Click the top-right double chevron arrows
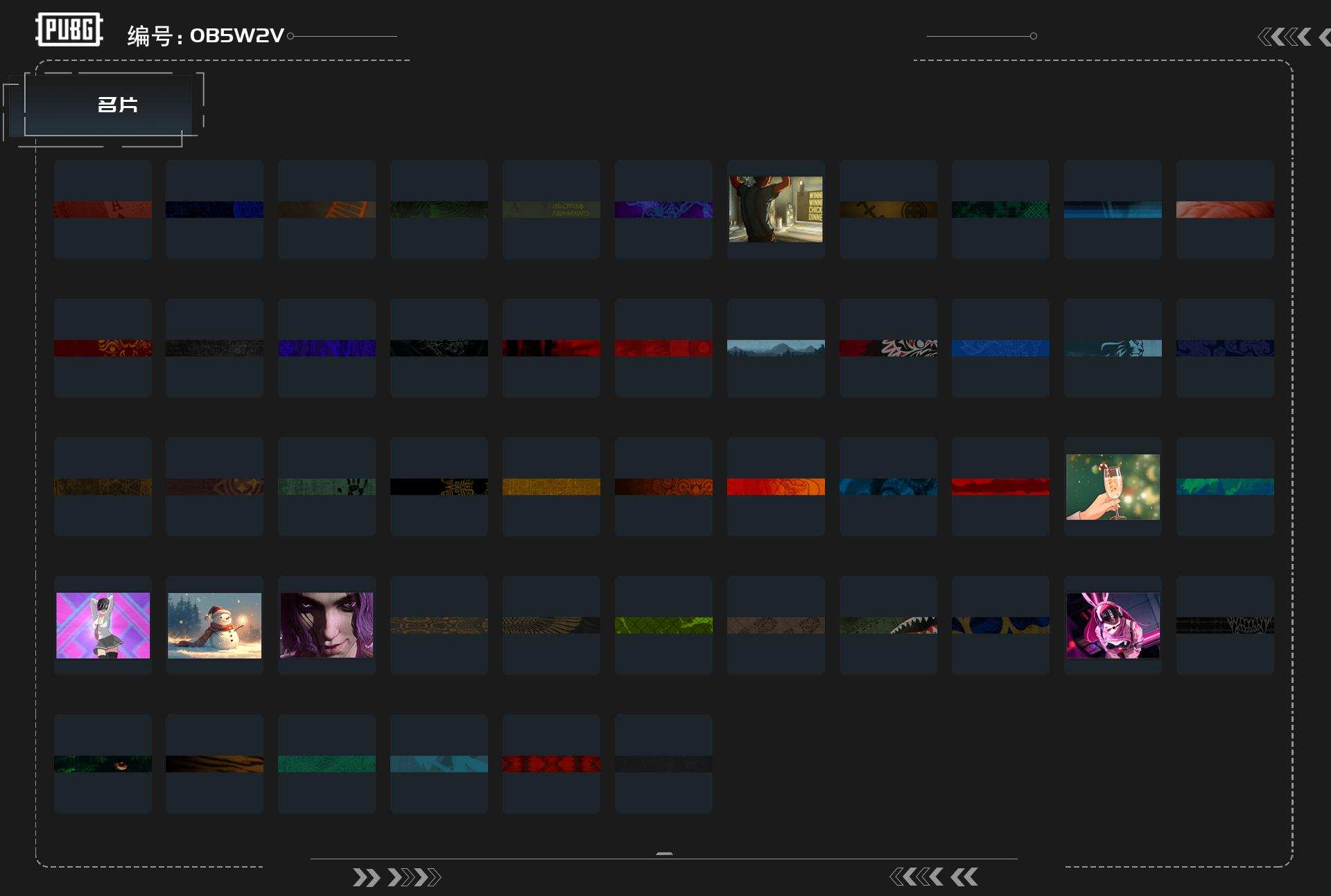Viewport: 1331px width, 896px height. [x=1294, y=37]
